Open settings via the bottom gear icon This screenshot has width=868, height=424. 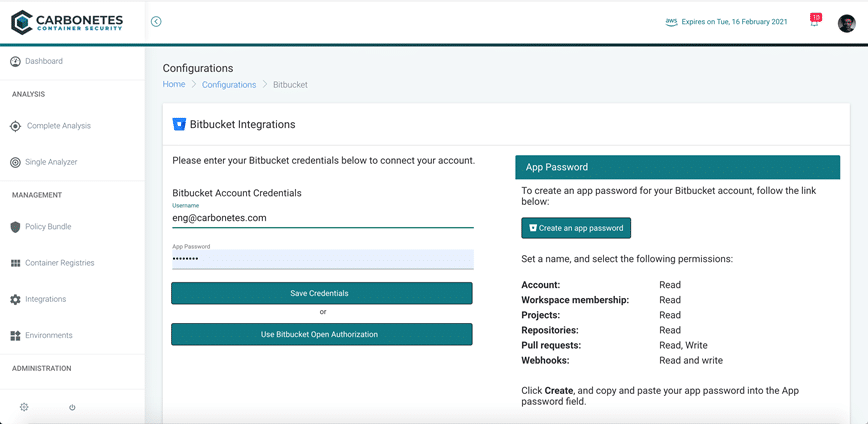pos(24,407)
